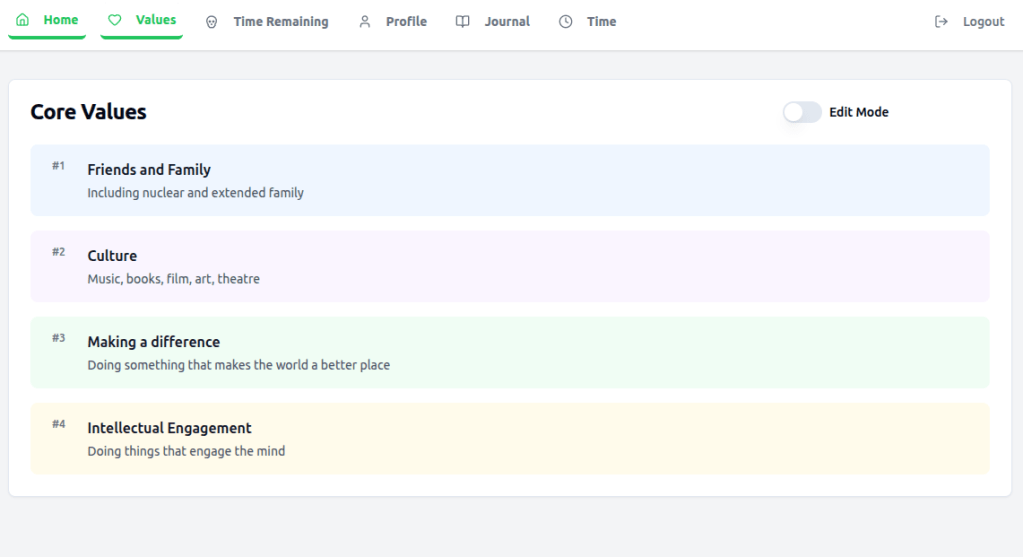Click the heart icon beside Values
1023x557 pixels.
[115, 20]
